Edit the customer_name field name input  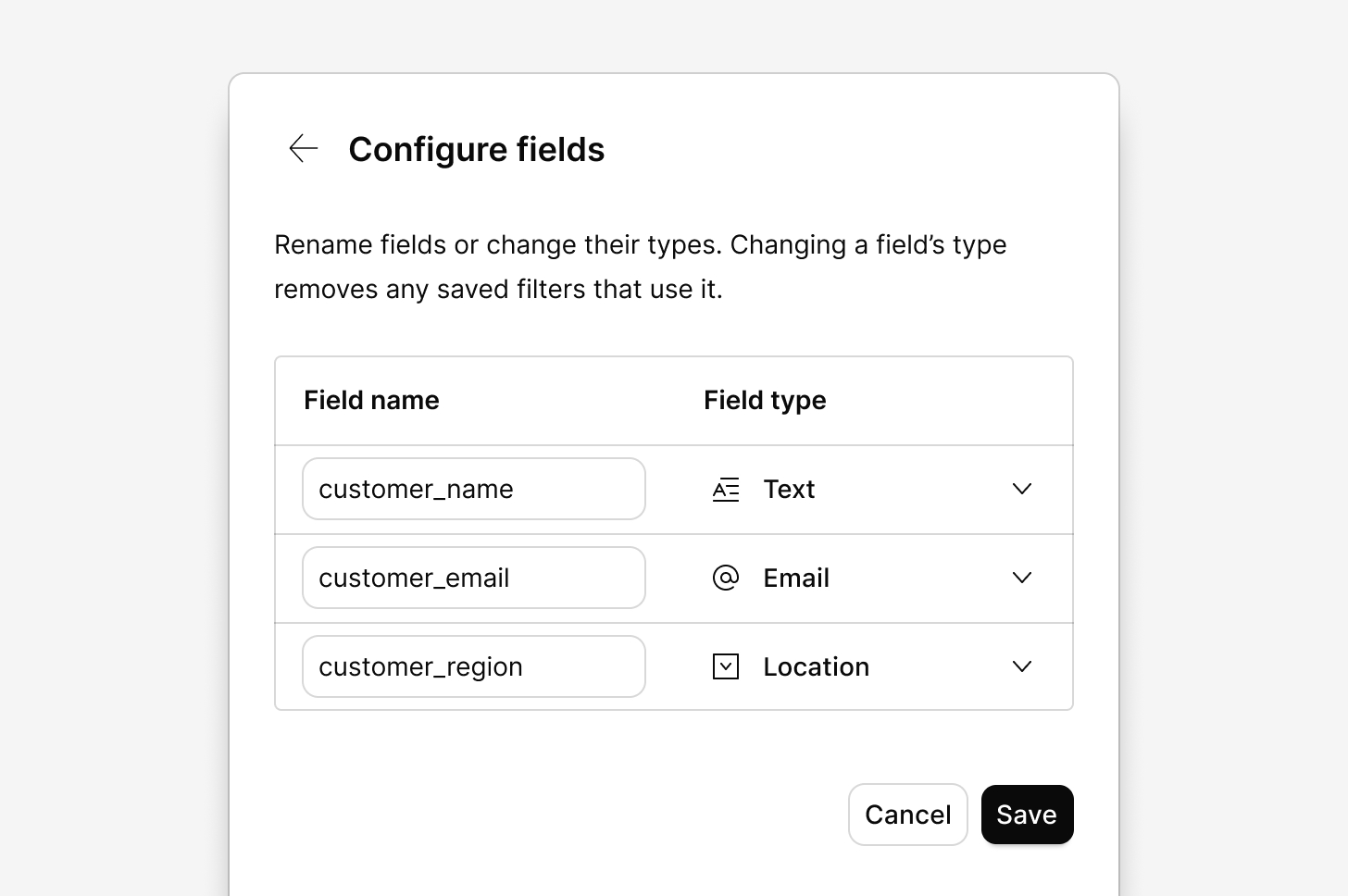[x=474, y=489]
